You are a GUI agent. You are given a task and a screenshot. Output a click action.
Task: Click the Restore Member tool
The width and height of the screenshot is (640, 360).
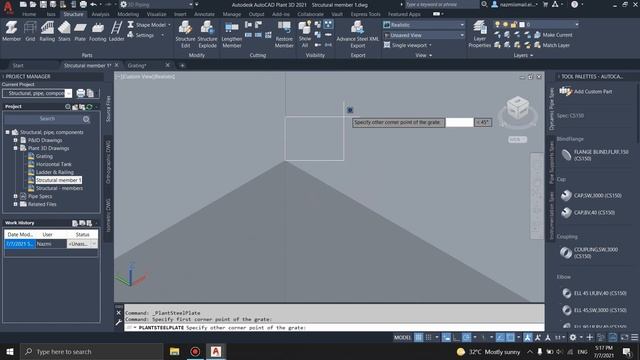click(x=284, y=34)
